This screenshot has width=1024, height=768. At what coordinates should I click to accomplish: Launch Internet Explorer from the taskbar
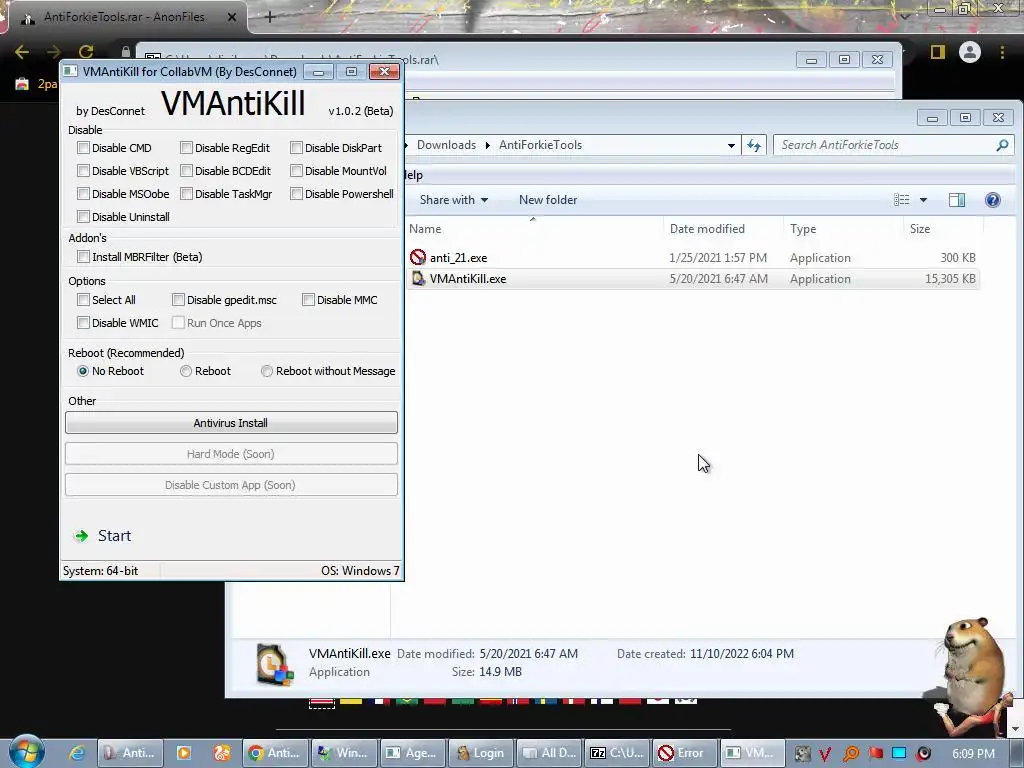[77, 753]
